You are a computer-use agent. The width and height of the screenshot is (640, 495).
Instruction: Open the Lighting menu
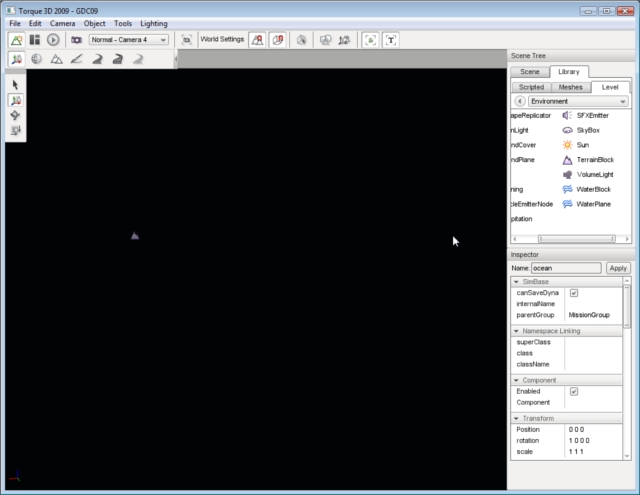coord(154,22)
